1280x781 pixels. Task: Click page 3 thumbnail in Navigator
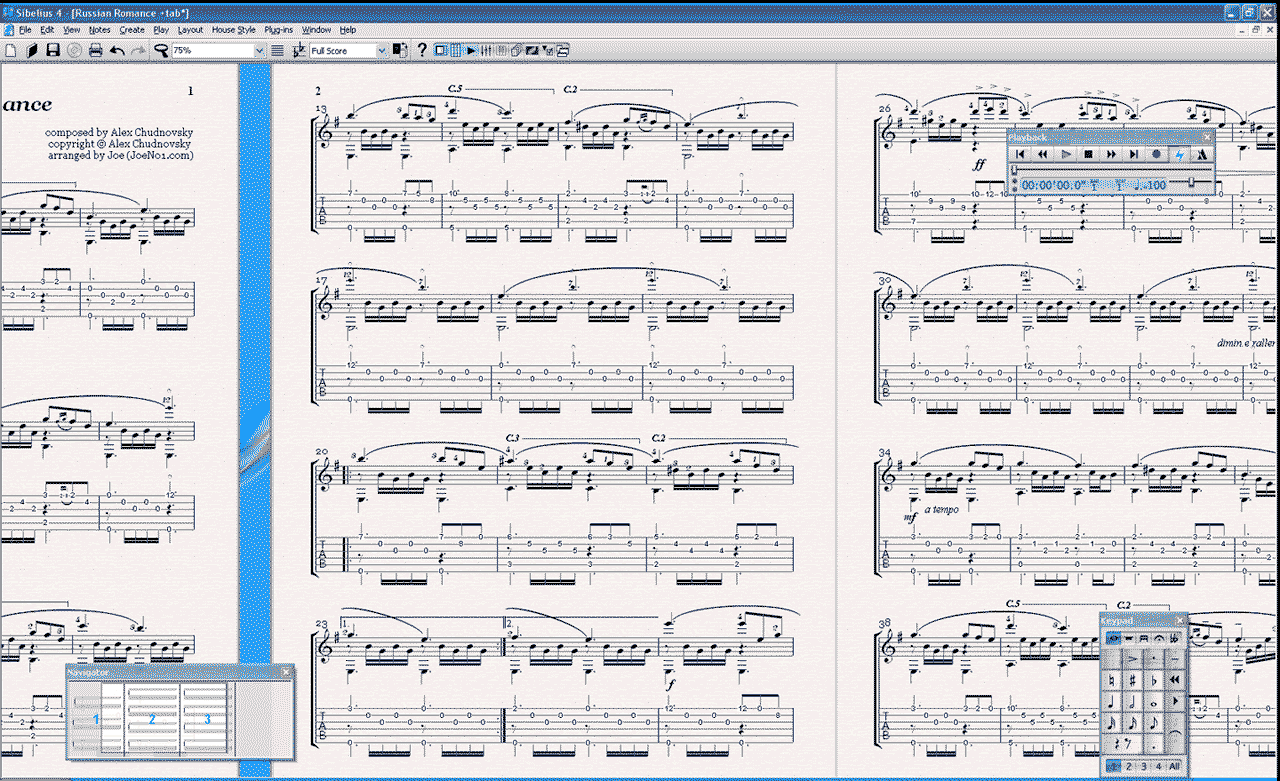(207, 718)
